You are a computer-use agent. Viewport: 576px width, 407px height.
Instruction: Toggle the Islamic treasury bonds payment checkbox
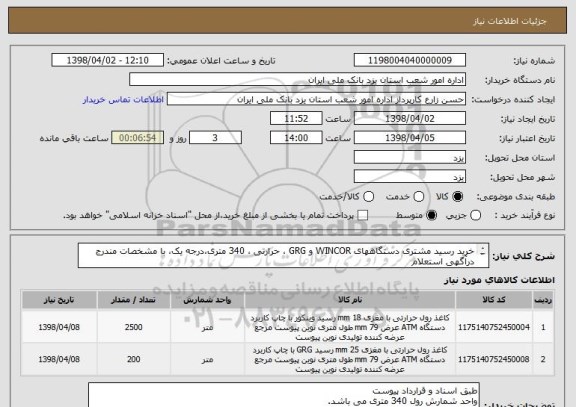click(363, 216)
